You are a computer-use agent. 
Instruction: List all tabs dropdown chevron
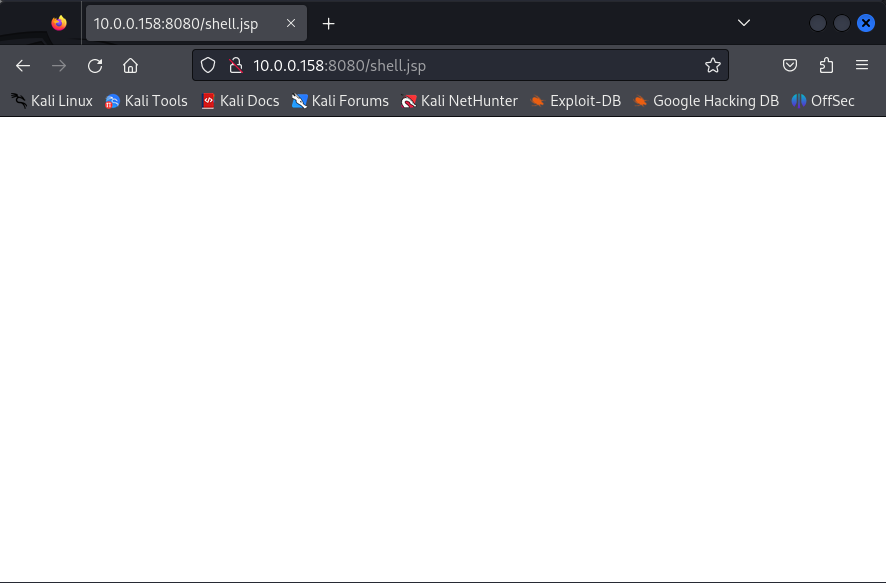coord(744,23)
